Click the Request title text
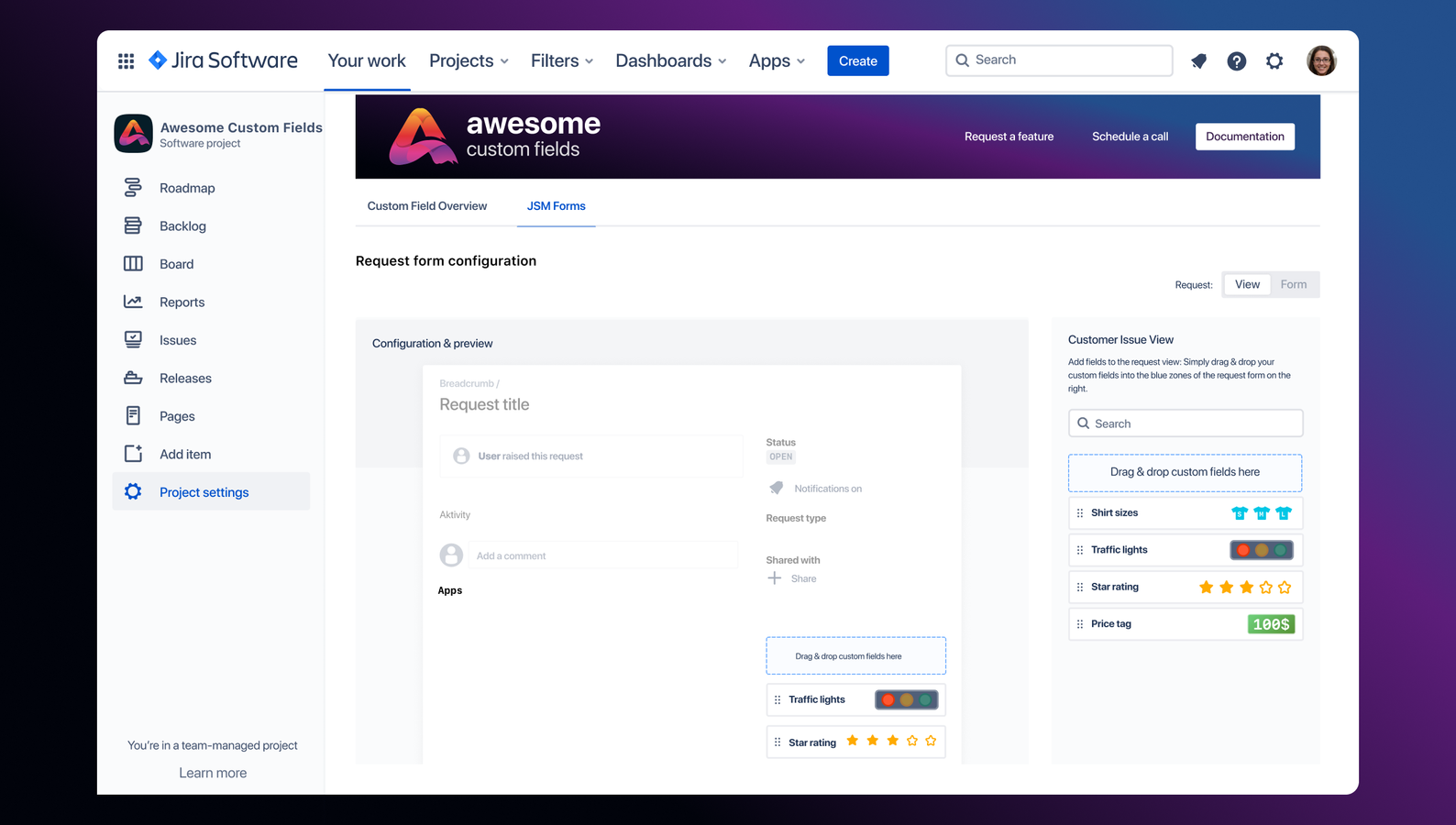Viewport: 1456px width, 825px height. point(484,404)
